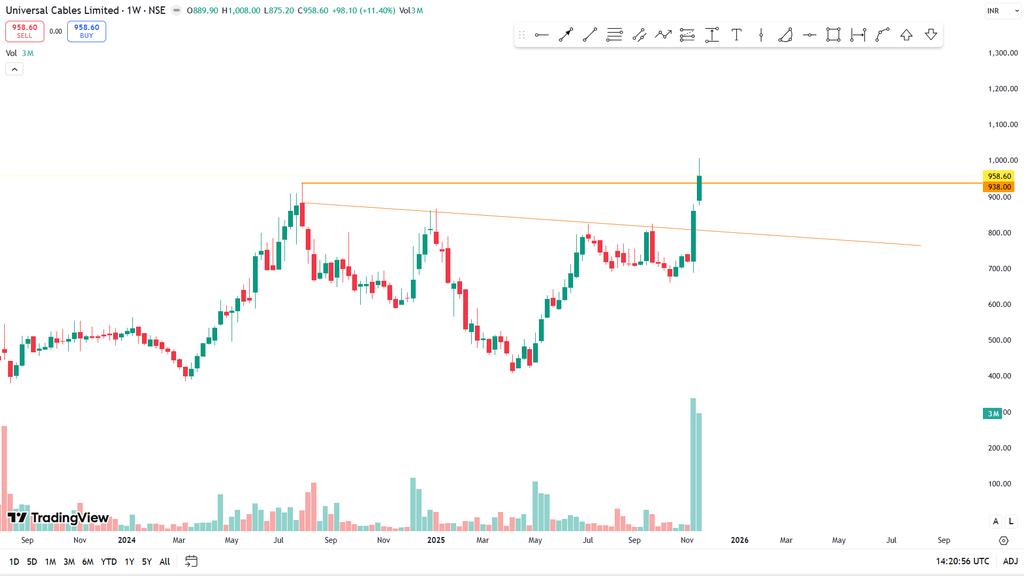Viewport: 1024px width, 576px height.
Task: Select the Vertical Line tool
Action: (761, 35)
